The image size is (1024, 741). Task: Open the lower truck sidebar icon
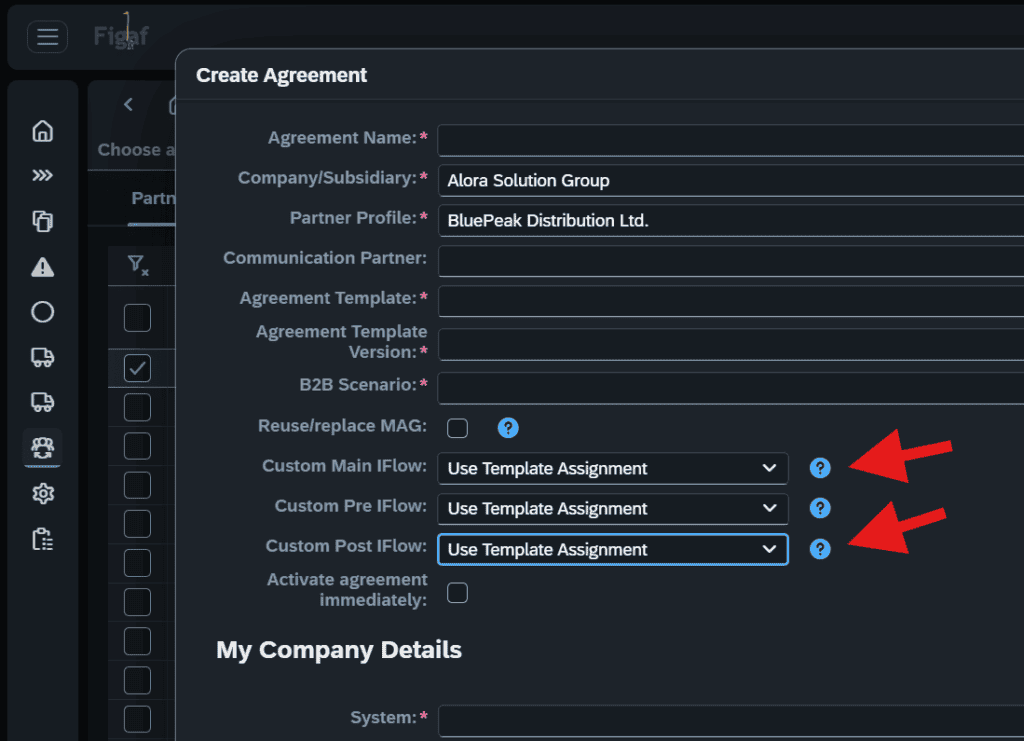click(x=42, y=402)
